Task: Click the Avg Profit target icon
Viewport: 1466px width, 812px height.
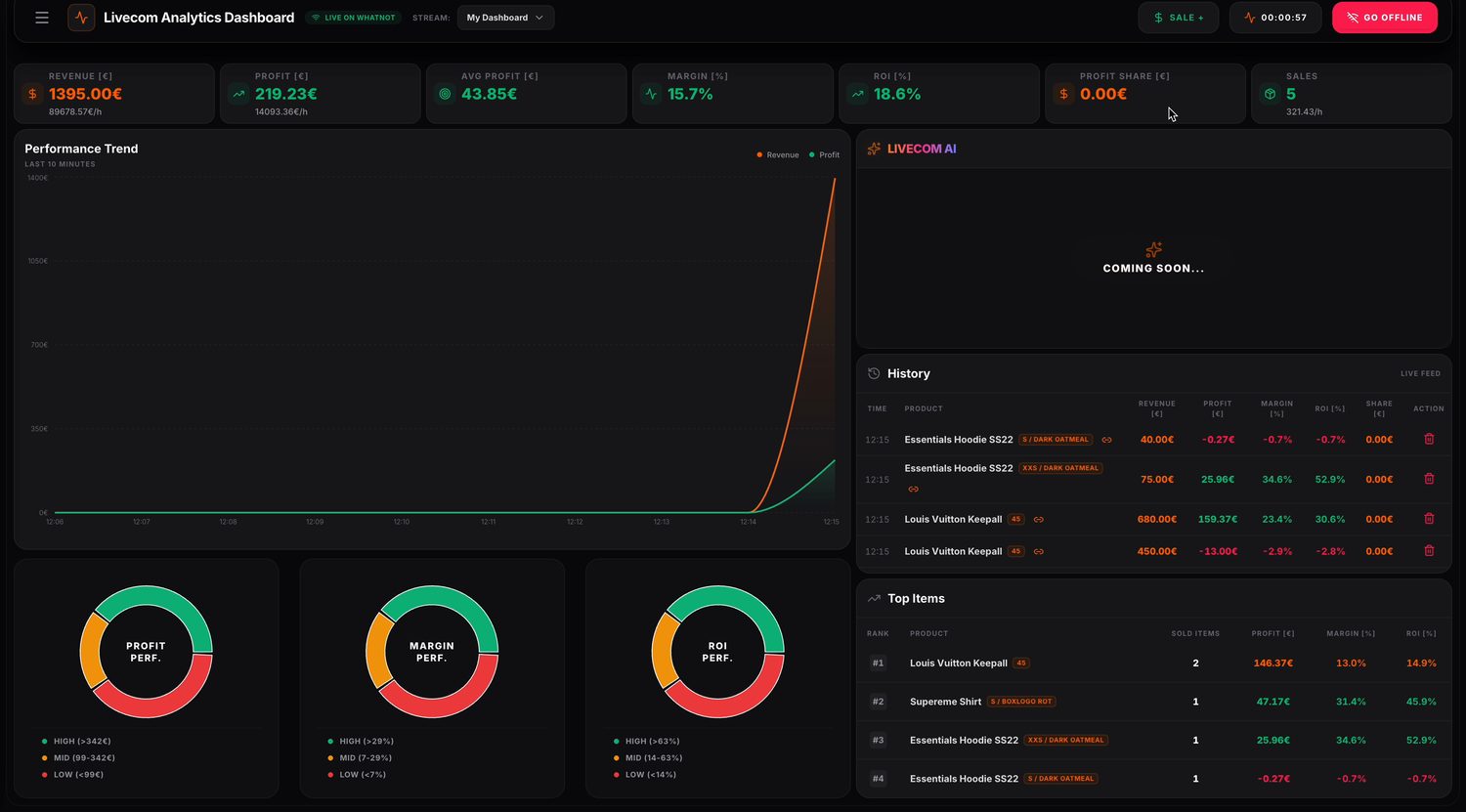Action: 445,94
